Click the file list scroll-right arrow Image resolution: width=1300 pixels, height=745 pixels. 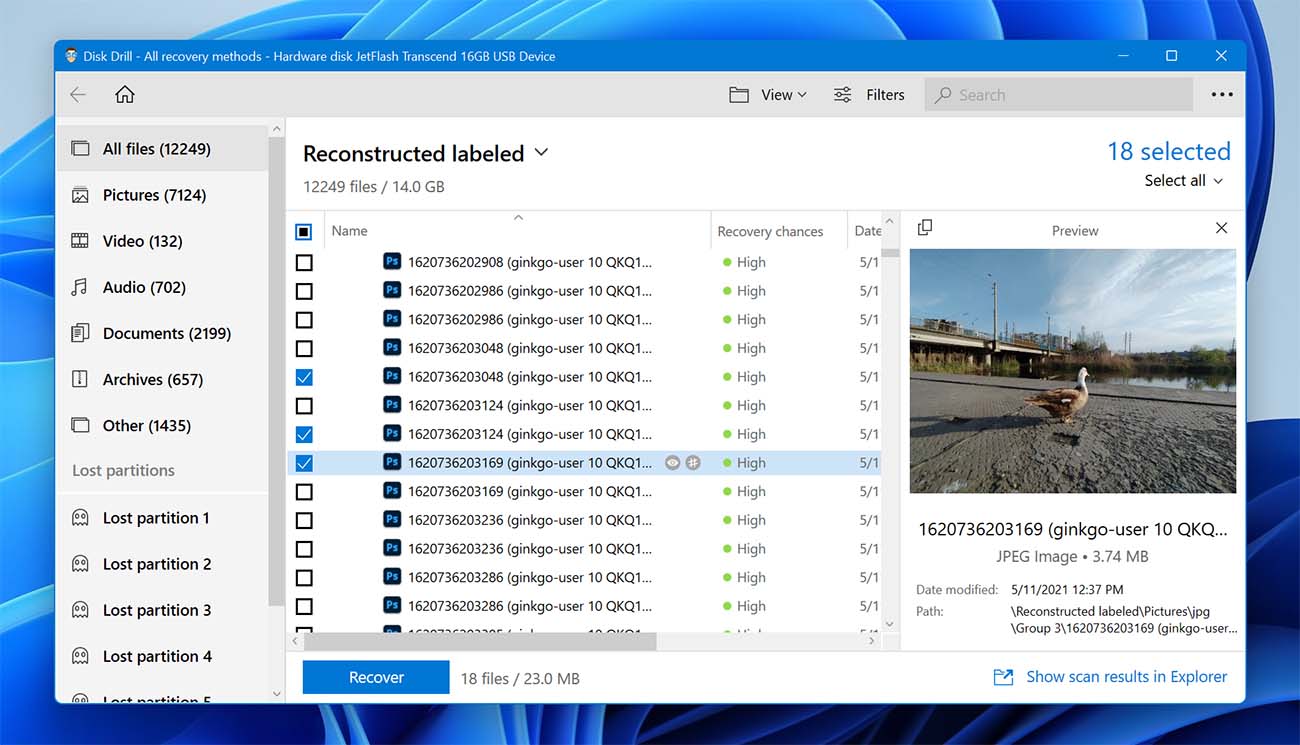pos(872,640)
